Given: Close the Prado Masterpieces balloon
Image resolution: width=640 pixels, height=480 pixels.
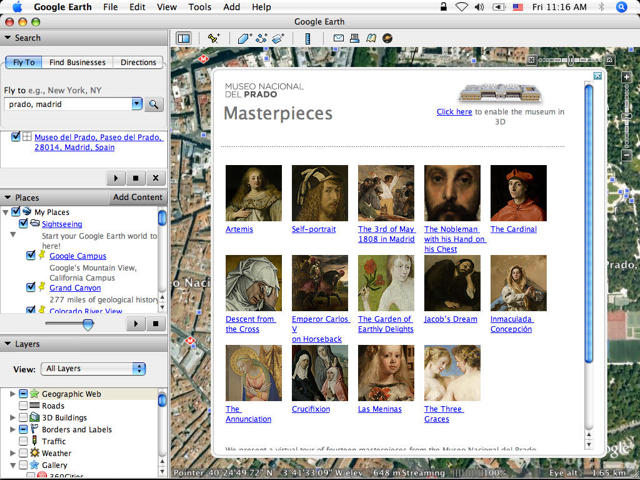Looking at the screenshot, I should point(598,75).
